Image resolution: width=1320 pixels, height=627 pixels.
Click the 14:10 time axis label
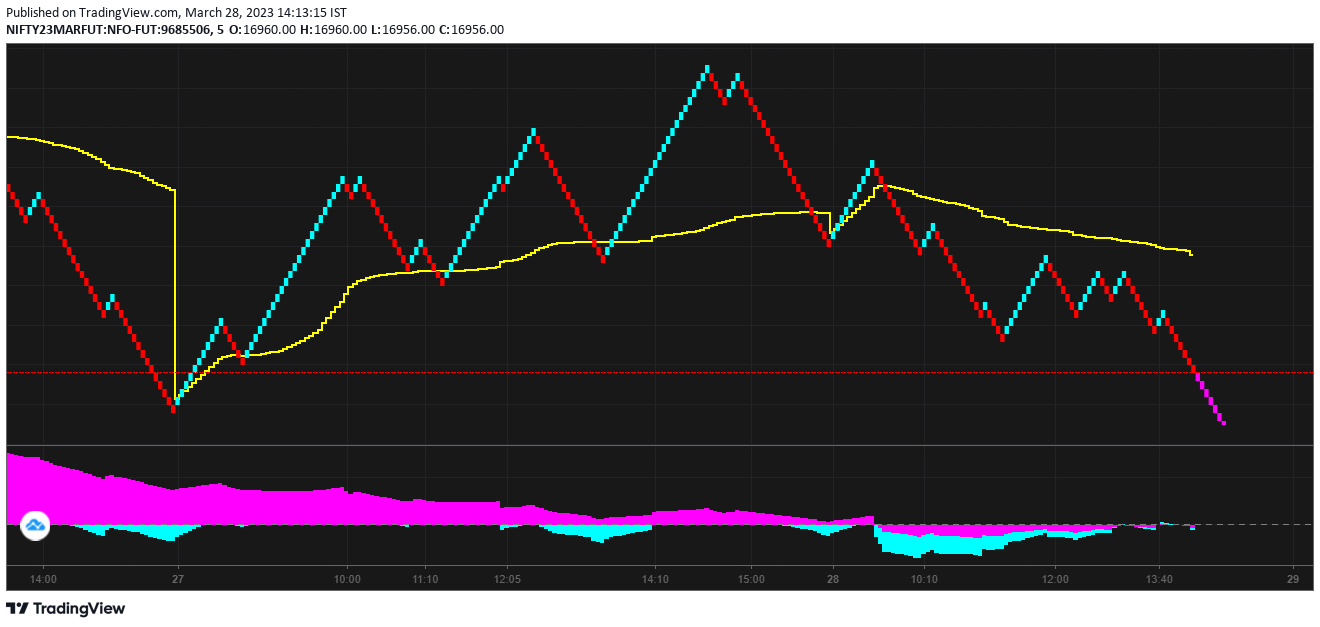(x=655, y=579)
